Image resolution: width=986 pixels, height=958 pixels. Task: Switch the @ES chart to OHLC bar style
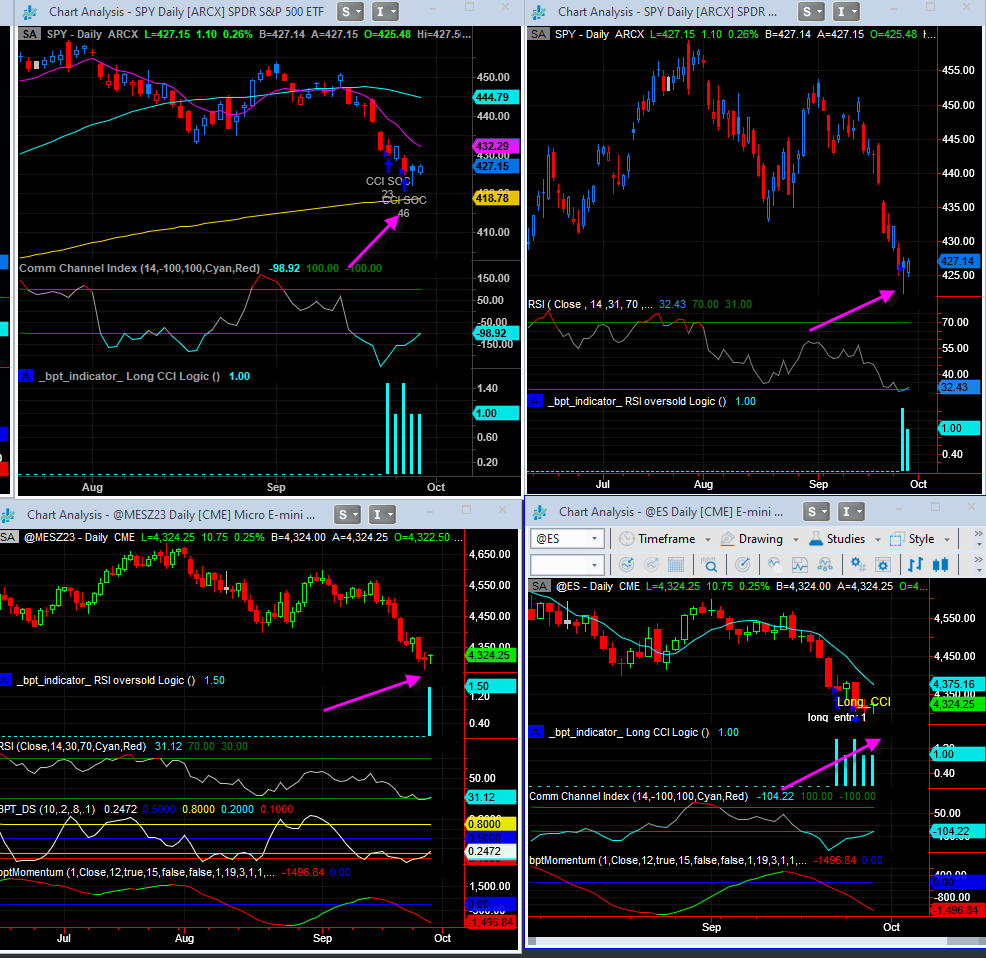click(x=916, y=564)
